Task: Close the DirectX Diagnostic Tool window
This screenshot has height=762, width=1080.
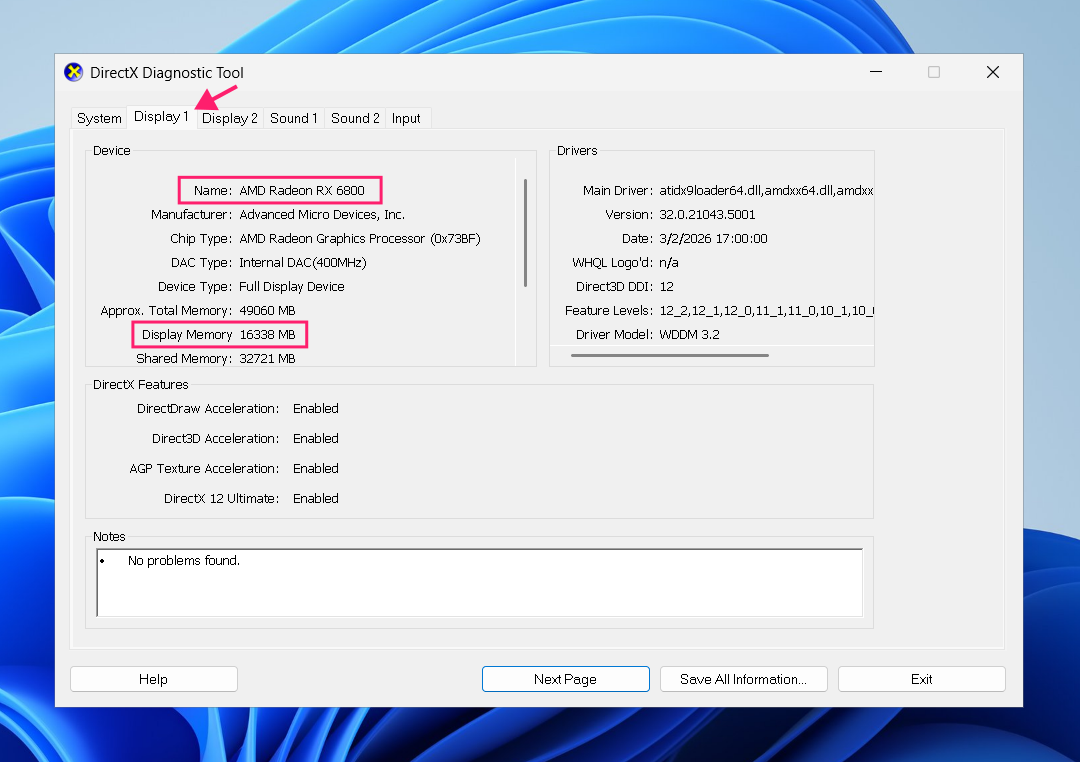Action: 993,72
